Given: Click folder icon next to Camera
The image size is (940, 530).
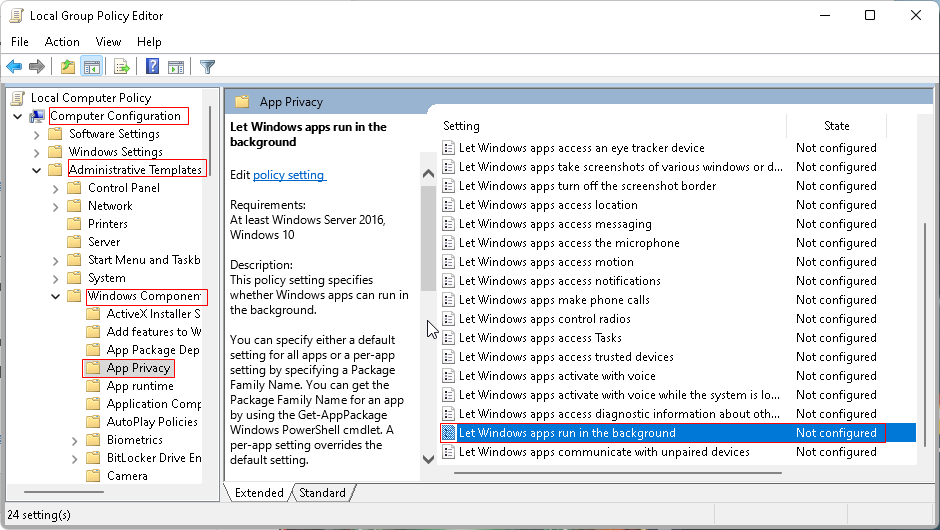Looking at the screenshot, I should click(x=93, y=475).
